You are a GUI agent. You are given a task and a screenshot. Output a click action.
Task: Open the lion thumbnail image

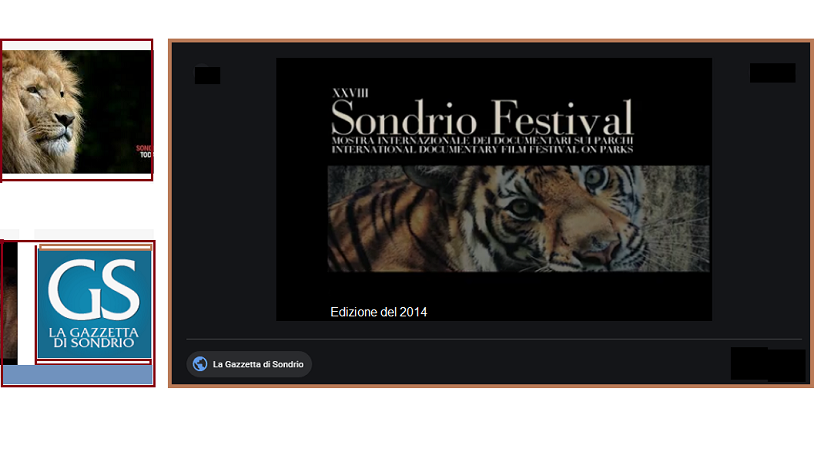pyautogui.click(x=77, y=111)
